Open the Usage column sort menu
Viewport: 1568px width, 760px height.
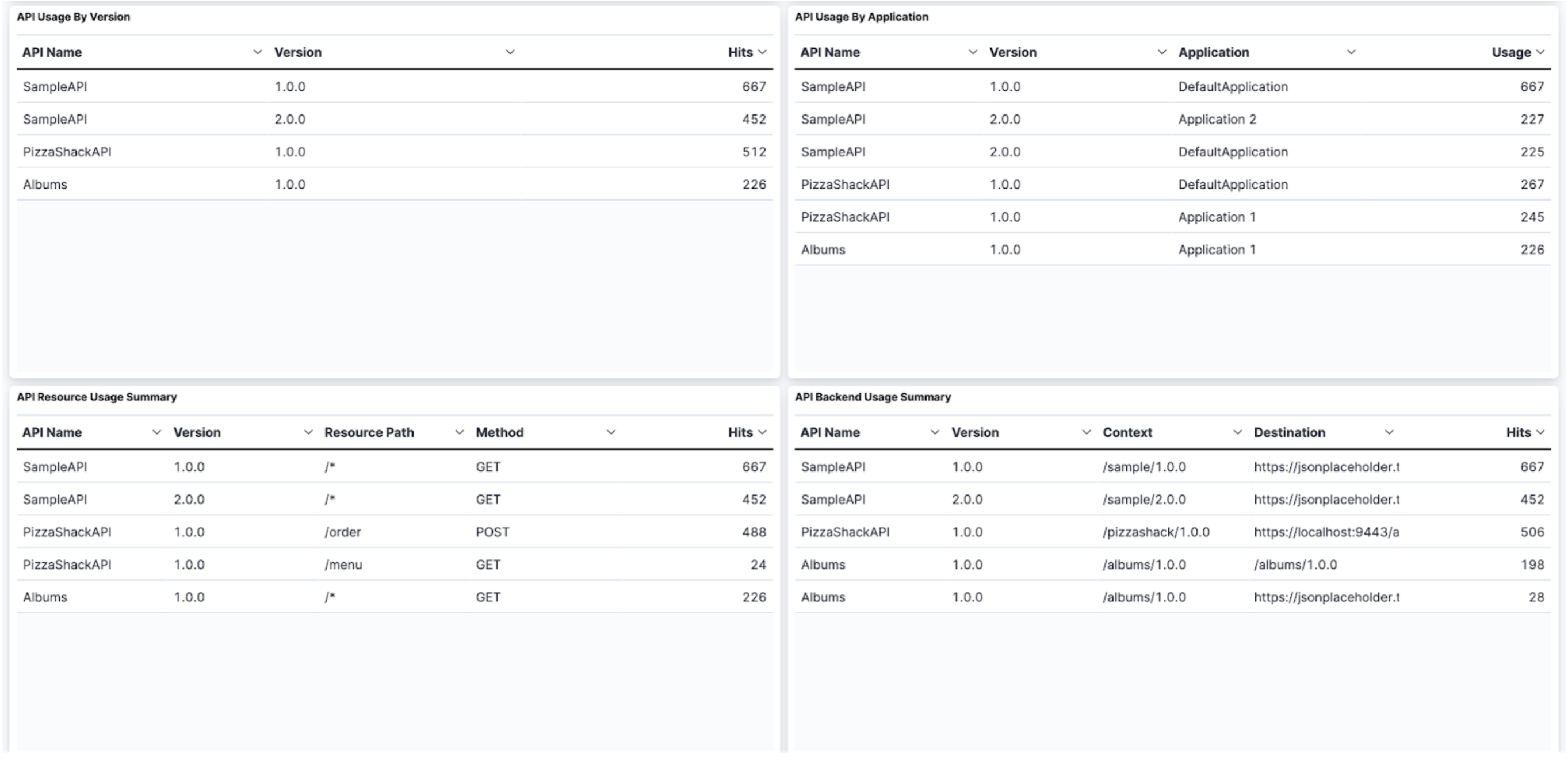tap(1541, 52)
